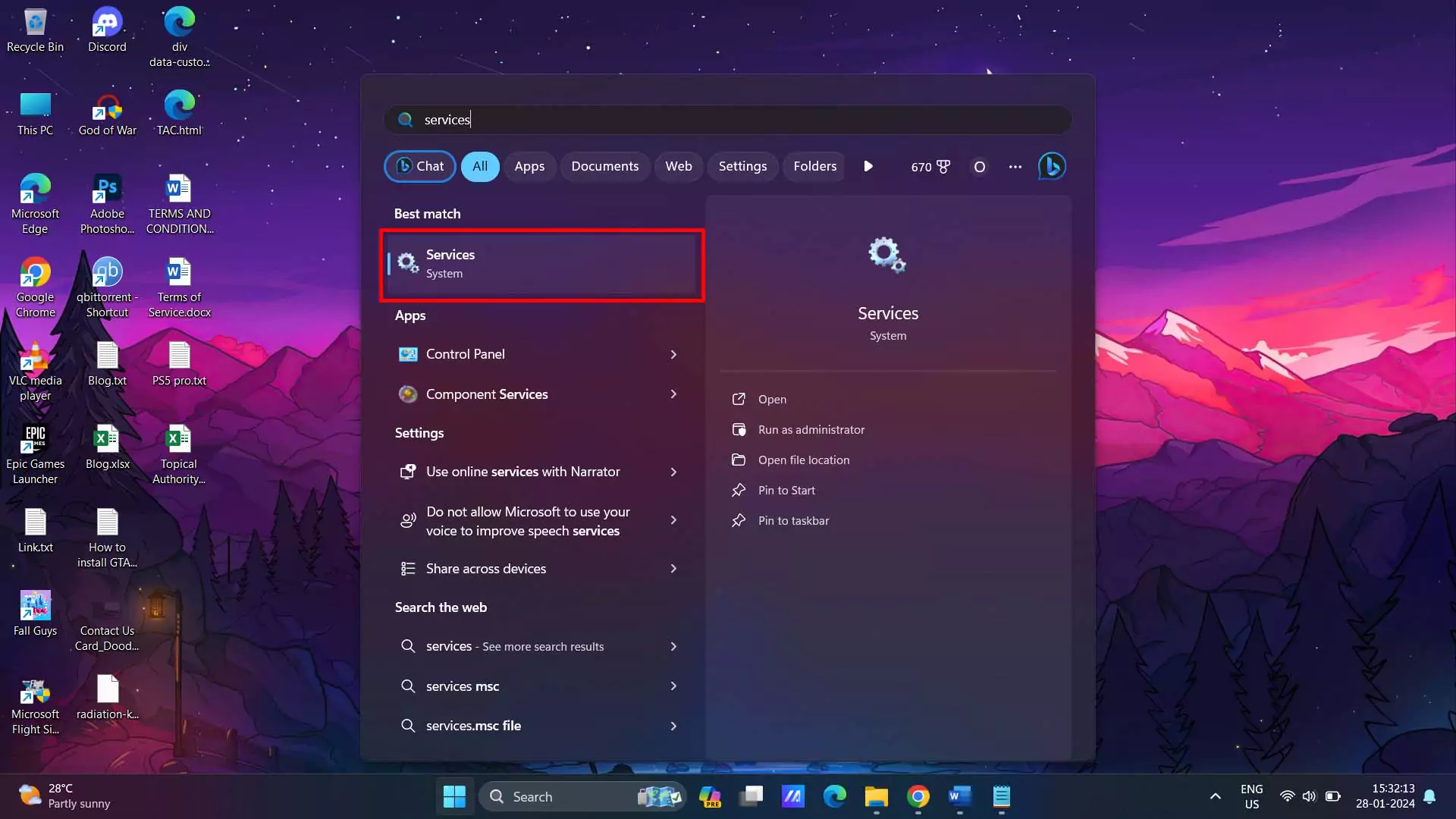
Task: Expand Share across devices setting
Action: click(x=673, y=569)
